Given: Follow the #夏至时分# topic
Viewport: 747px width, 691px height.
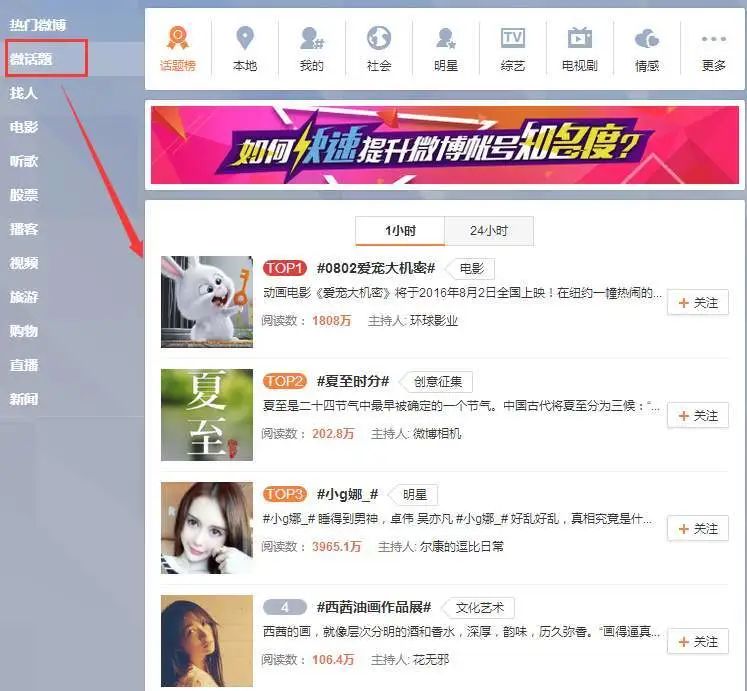Looking at the screenshot, I should tap(698, 416).
